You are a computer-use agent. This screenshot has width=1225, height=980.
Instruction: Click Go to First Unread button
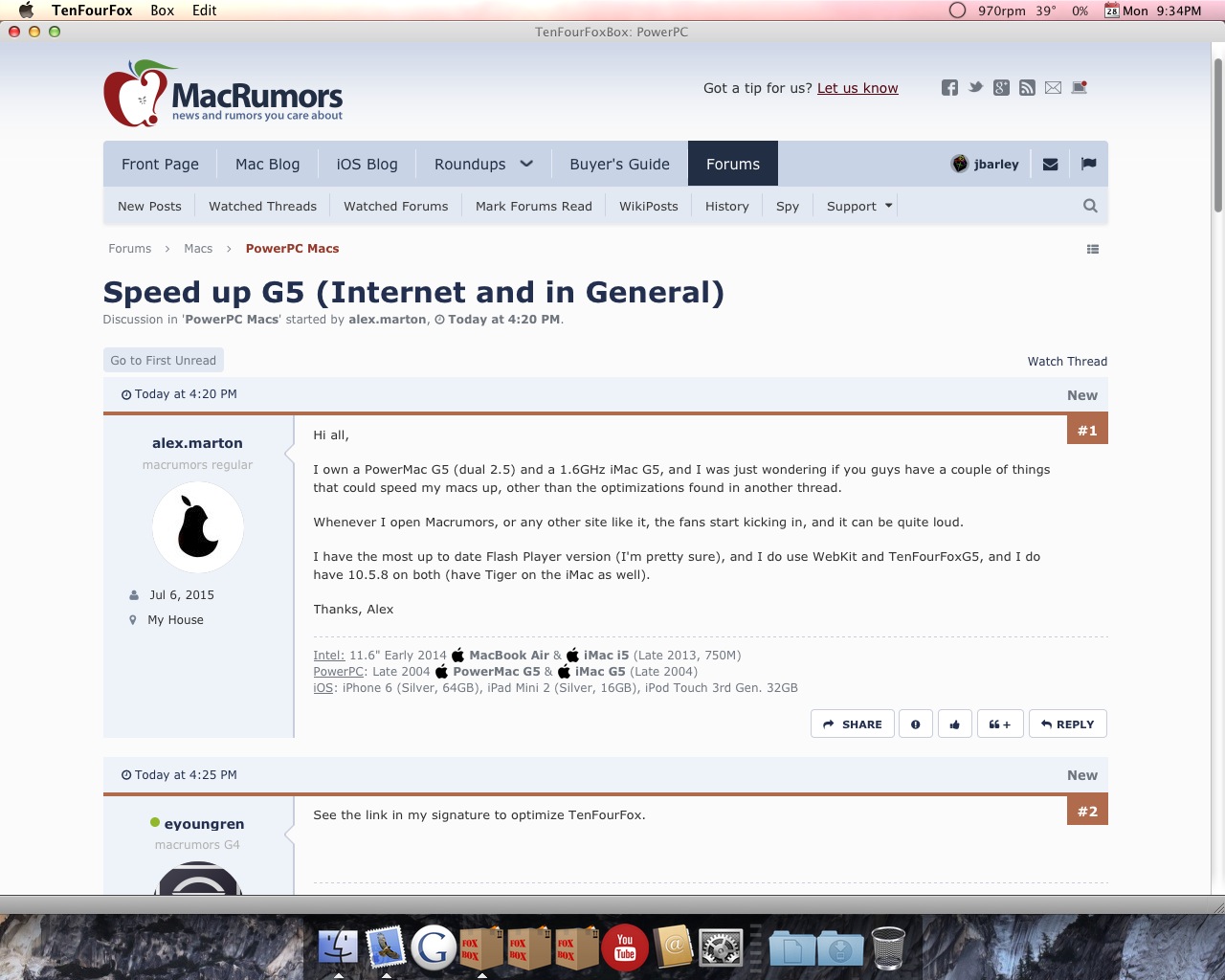point(163,361)
